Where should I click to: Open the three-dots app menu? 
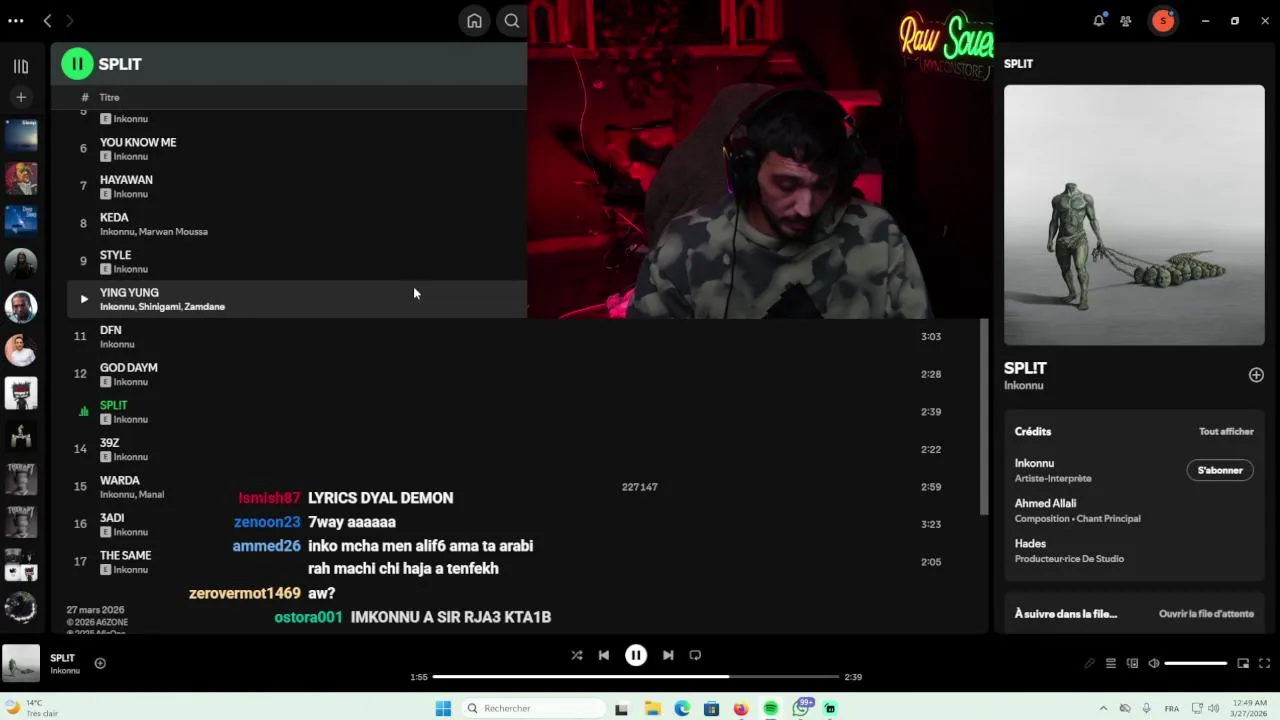[x=15, y=21]
